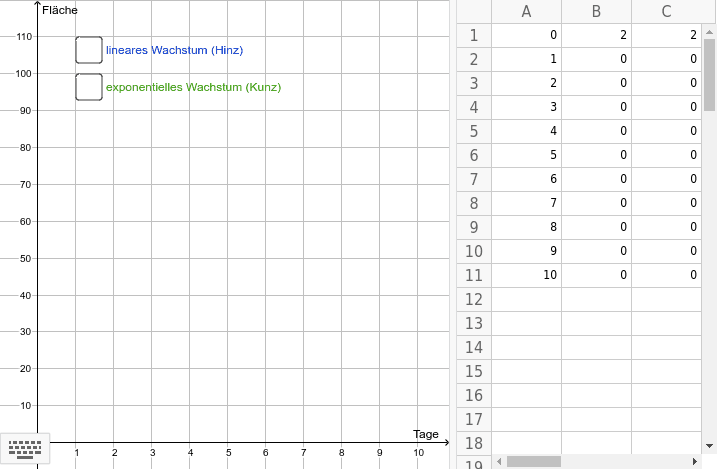This screenshot has width=719, height=471.
Task: Enable exponentielles Wachstum (Kunz) checkbox
Action: pyautogui.click(x=89, y=87)
